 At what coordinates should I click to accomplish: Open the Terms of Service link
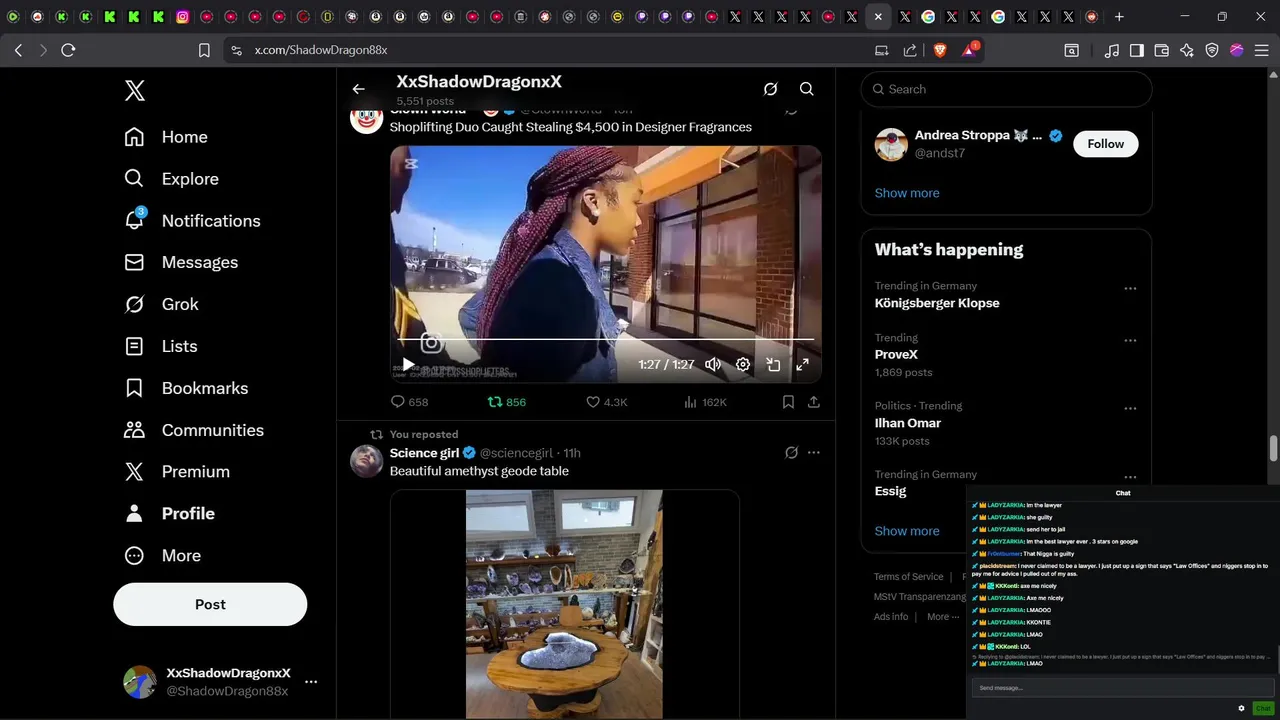click(908, 577)
